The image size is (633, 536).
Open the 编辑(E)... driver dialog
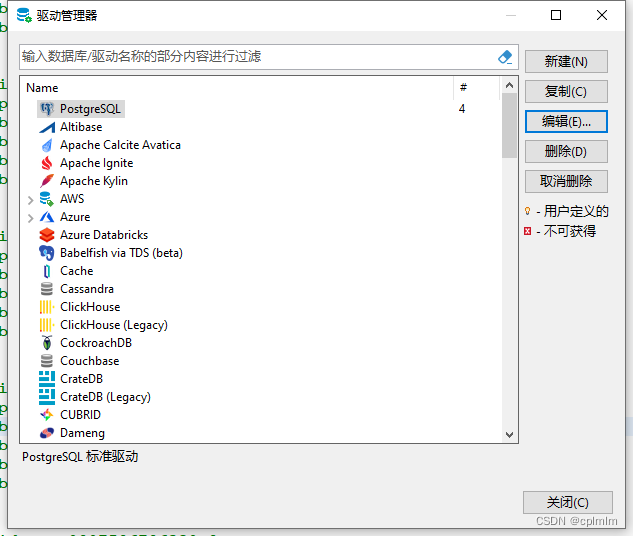pos(566,121)
